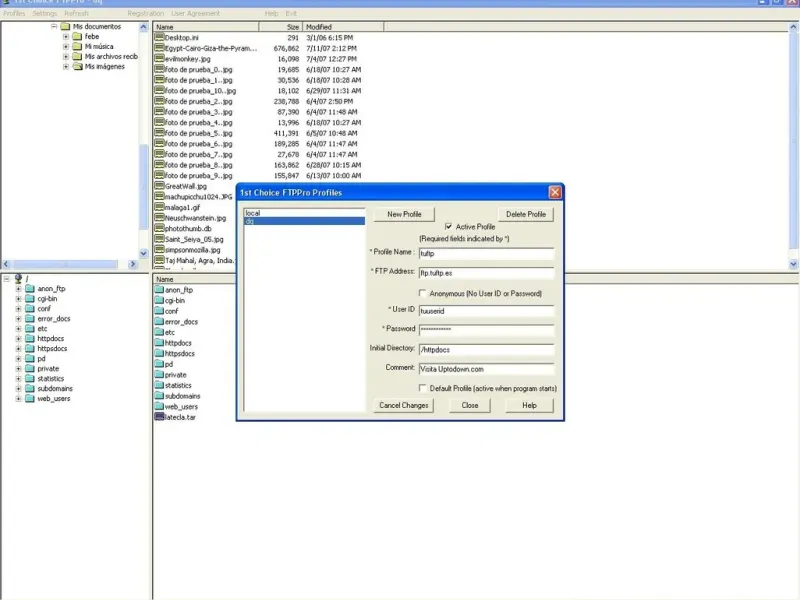The image size is (800, 600).
Task: Expand the httpdocs remote tree node
Action: point(18,339)
